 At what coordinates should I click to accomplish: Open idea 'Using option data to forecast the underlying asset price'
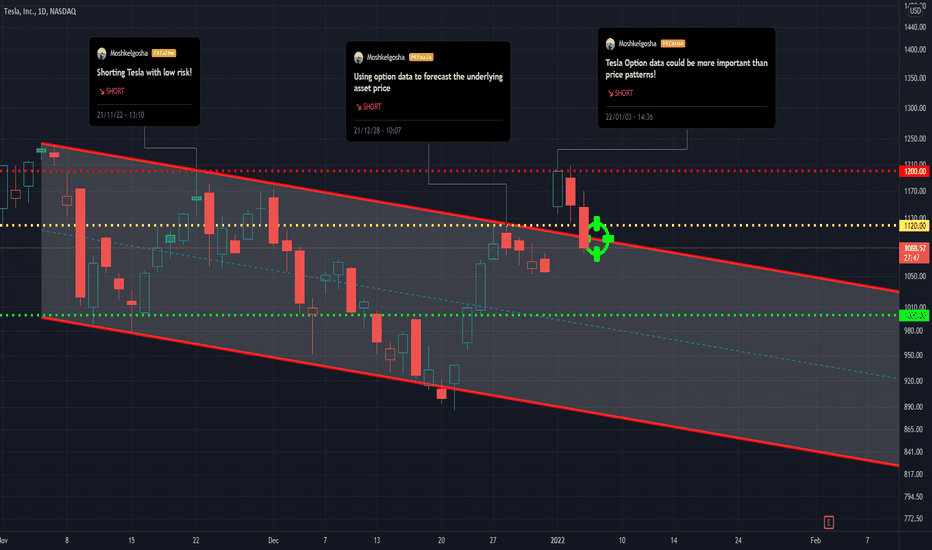click(428, 82)
